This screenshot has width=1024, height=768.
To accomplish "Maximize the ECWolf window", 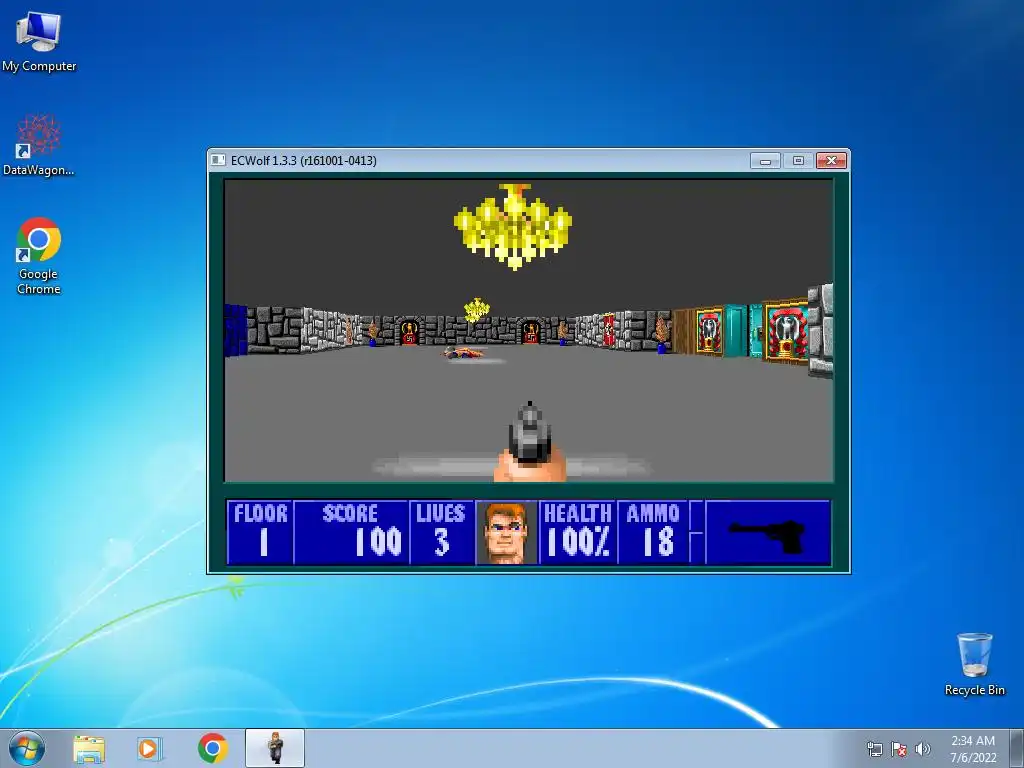I will (798, 161).
